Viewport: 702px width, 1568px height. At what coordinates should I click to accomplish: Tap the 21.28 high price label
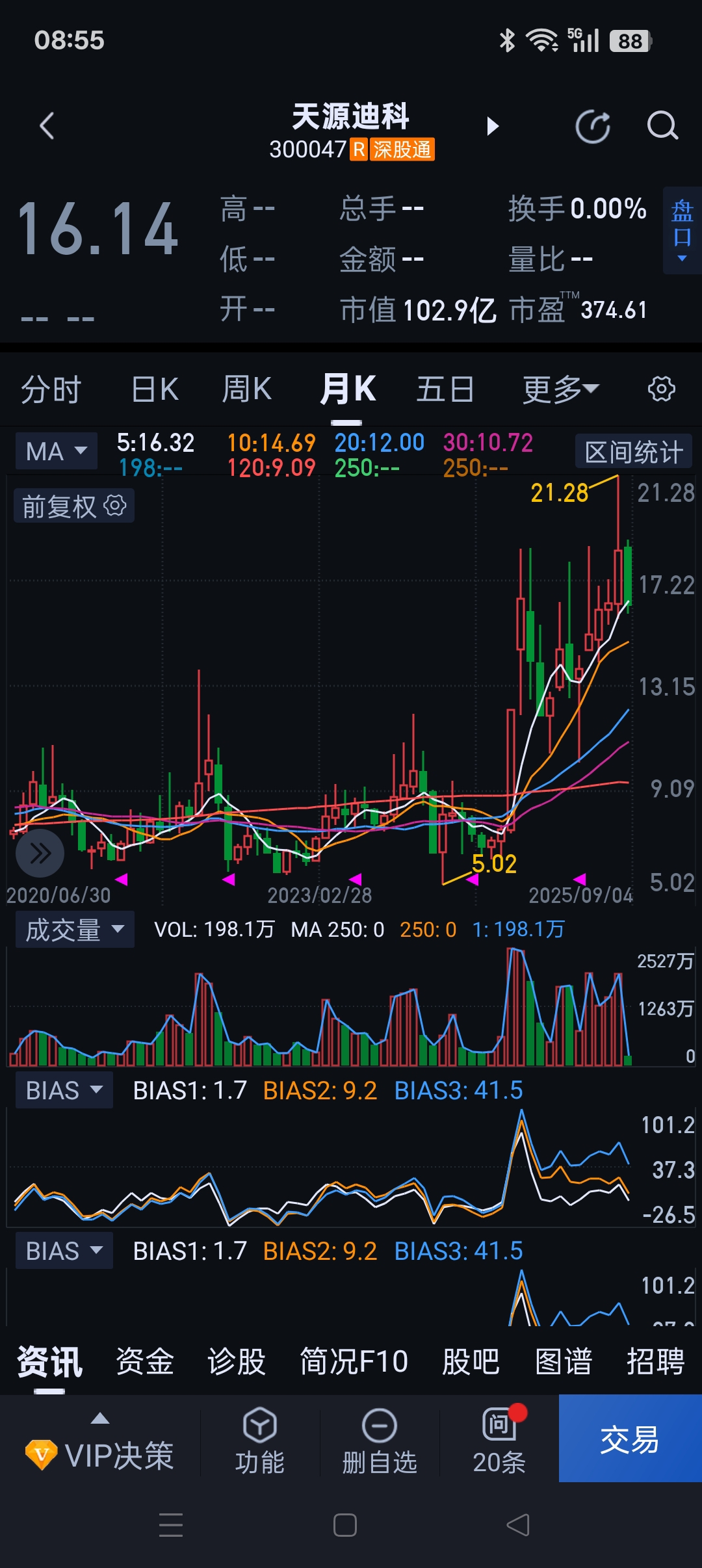click(559, 493)
